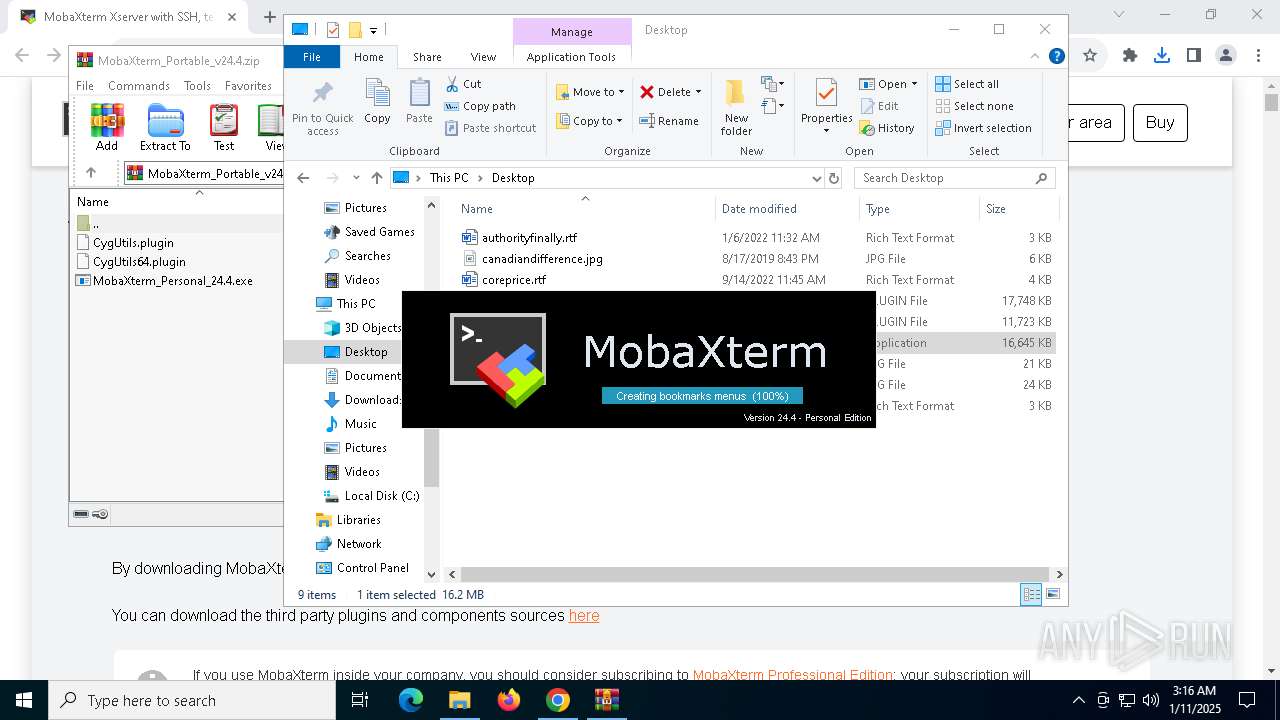Image resolution: width=1280 pixels, height=720 pixels.
Task: Click the 'here' sources link
Action: (x=584, y=616)
